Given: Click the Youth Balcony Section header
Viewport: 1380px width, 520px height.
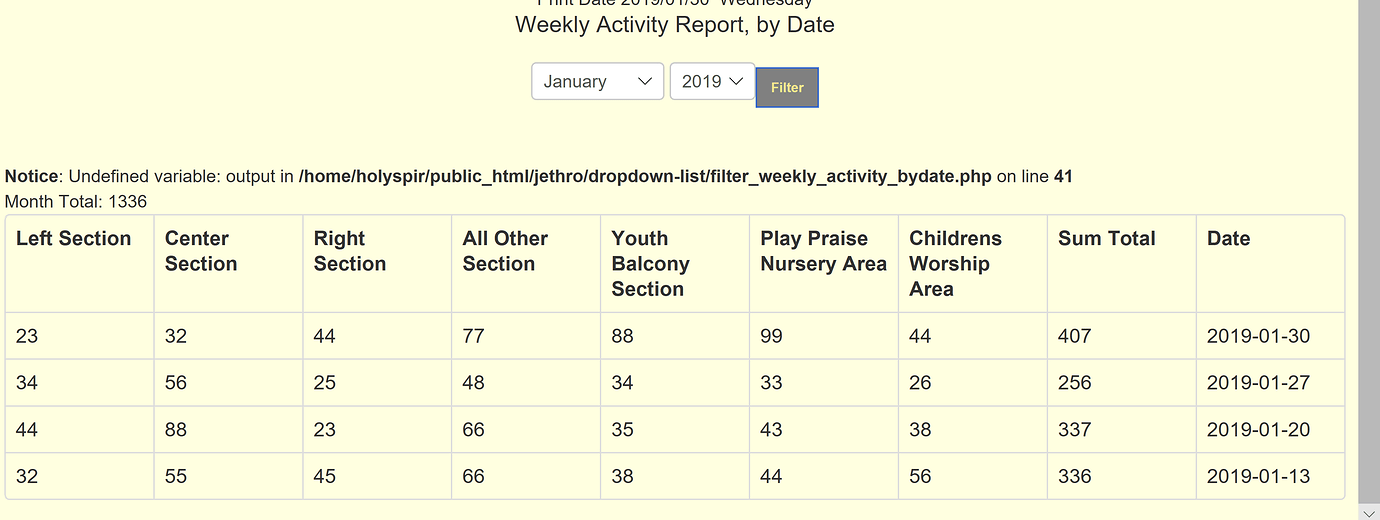Looking at the screenshot, I should (x=650, y=264).
